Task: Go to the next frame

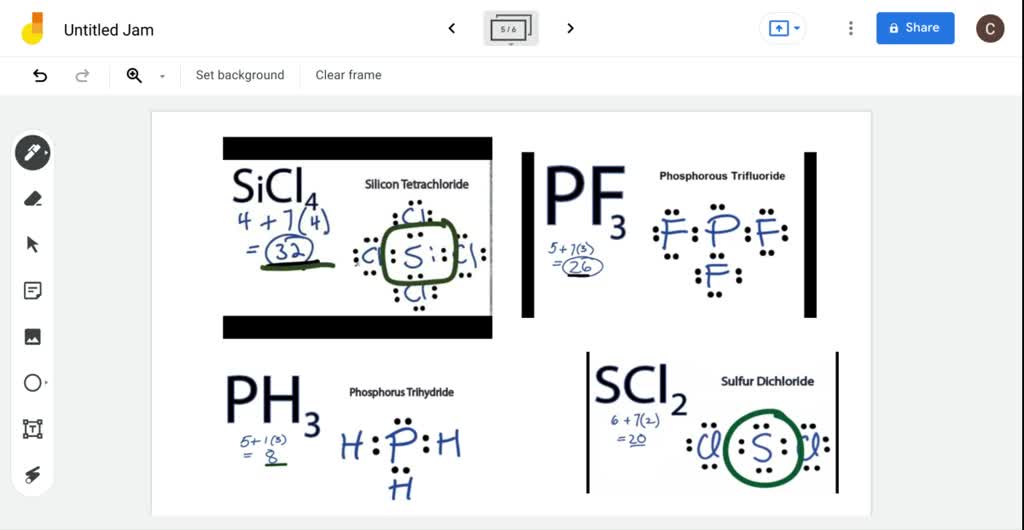Action: [x=570, y=29]
